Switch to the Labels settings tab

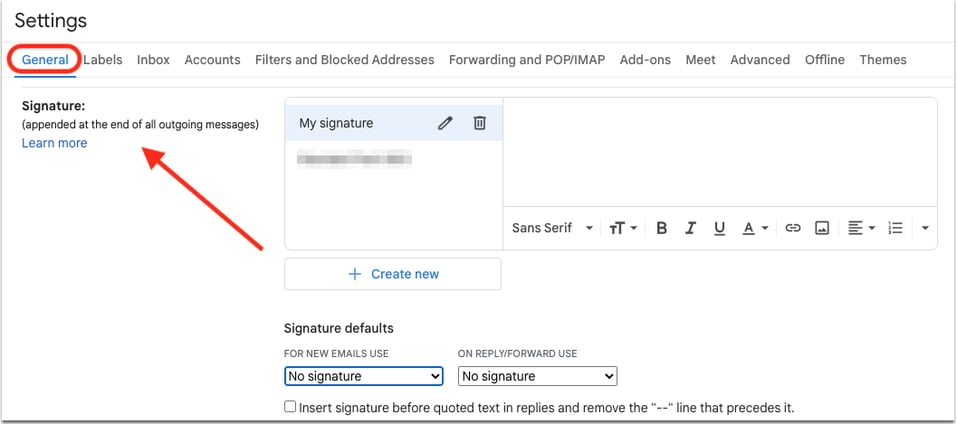coord(103,60)
